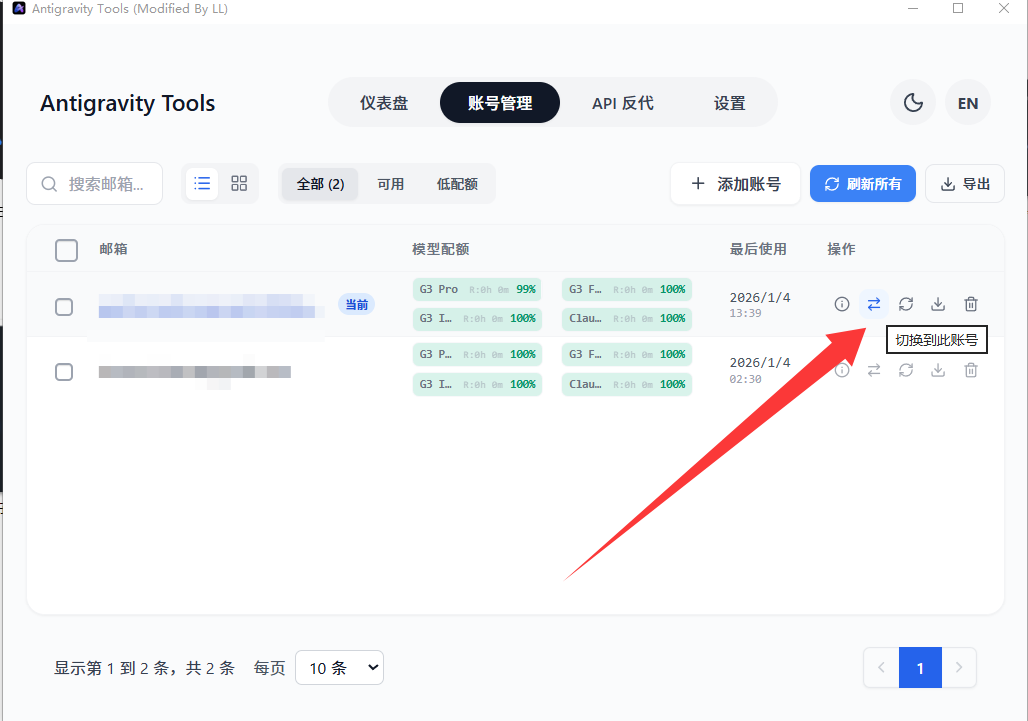Switch to grid view layout
Image resolution: width=1028 pixels, height=721 pixels.
(239, 184)
